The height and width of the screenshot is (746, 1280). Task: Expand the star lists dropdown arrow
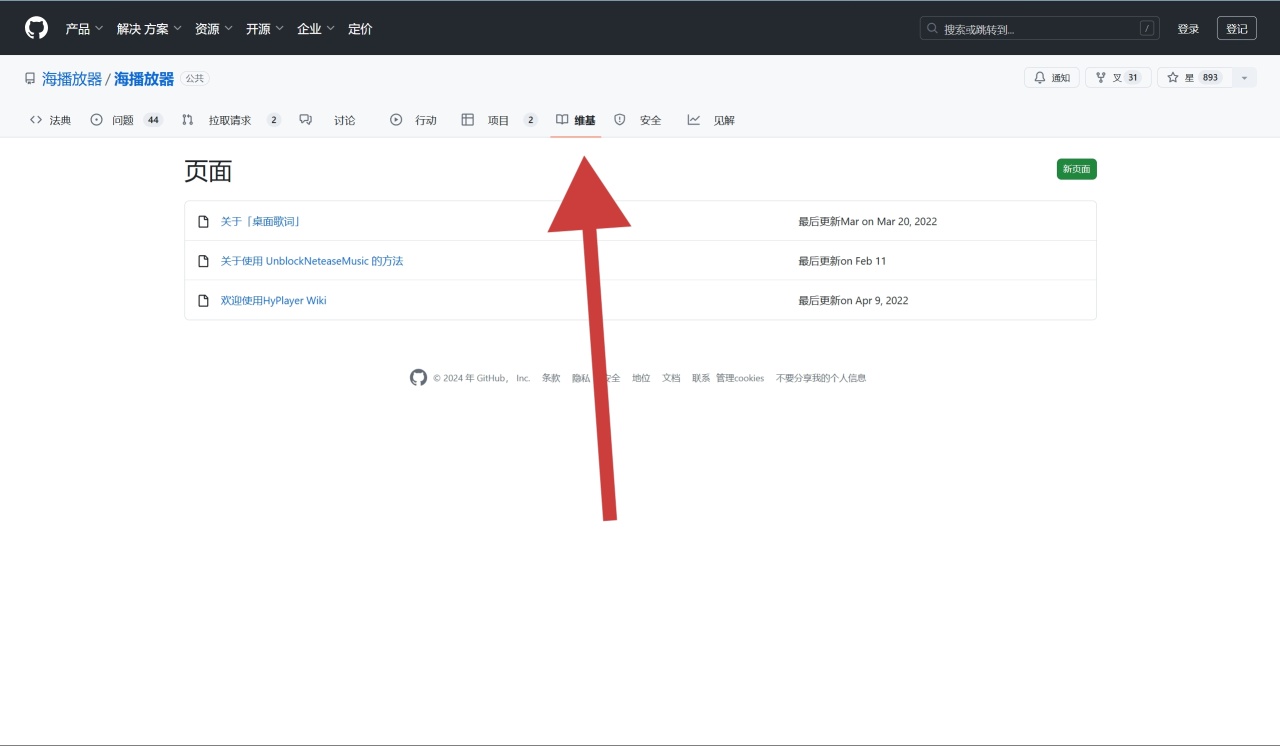pyautogui.click(x=1244, y=77)
